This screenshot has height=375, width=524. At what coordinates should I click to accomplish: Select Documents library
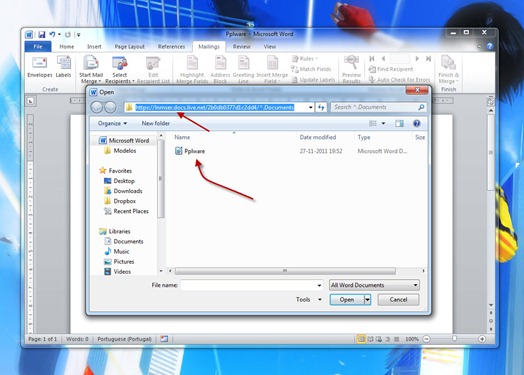(124, 241)
